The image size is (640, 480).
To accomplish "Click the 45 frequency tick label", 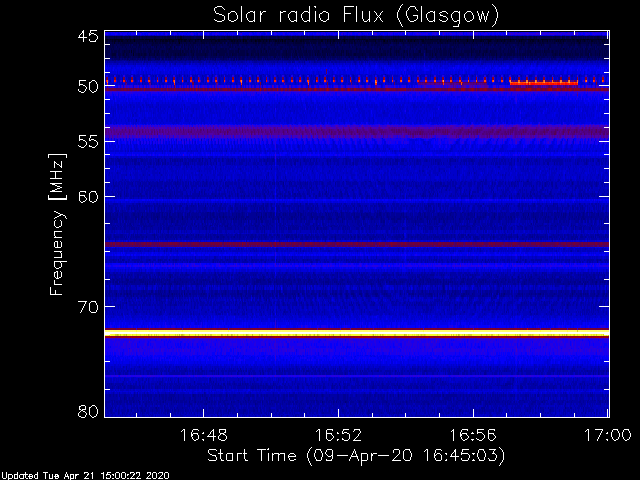I will tap(88, 36).
